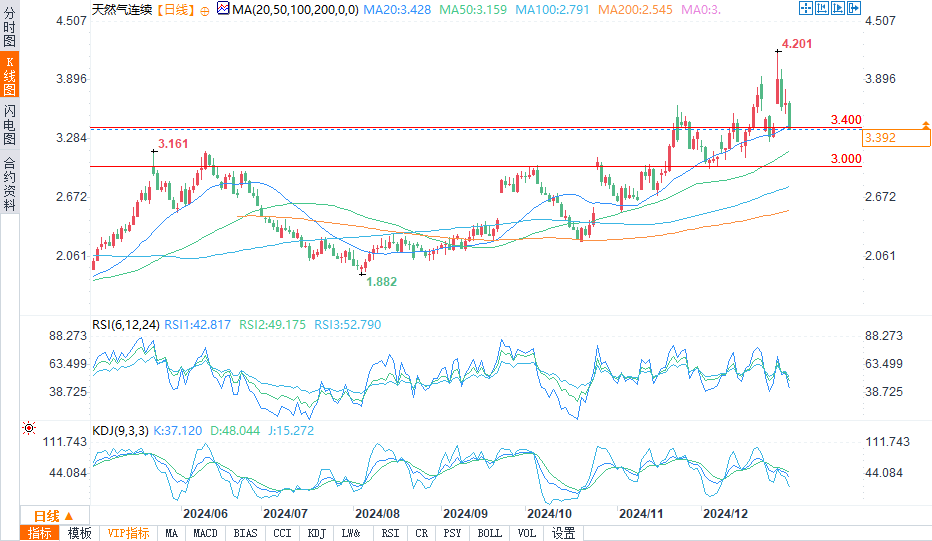Click the 3.161 peak price label
The image size is (932, 541).
pos(173,143)
